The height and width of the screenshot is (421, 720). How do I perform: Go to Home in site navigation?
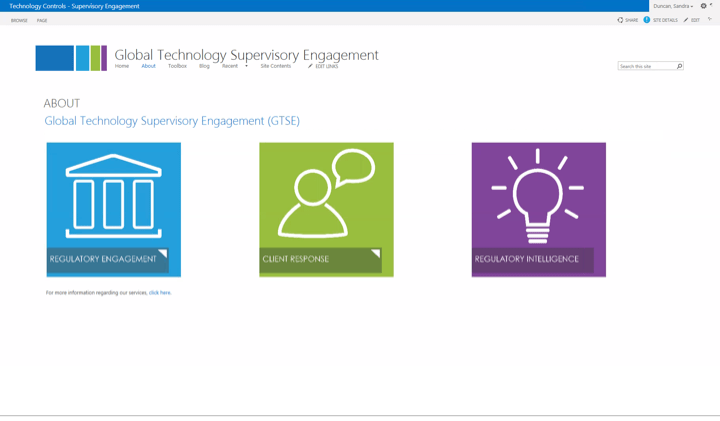[x=122, y=66]
